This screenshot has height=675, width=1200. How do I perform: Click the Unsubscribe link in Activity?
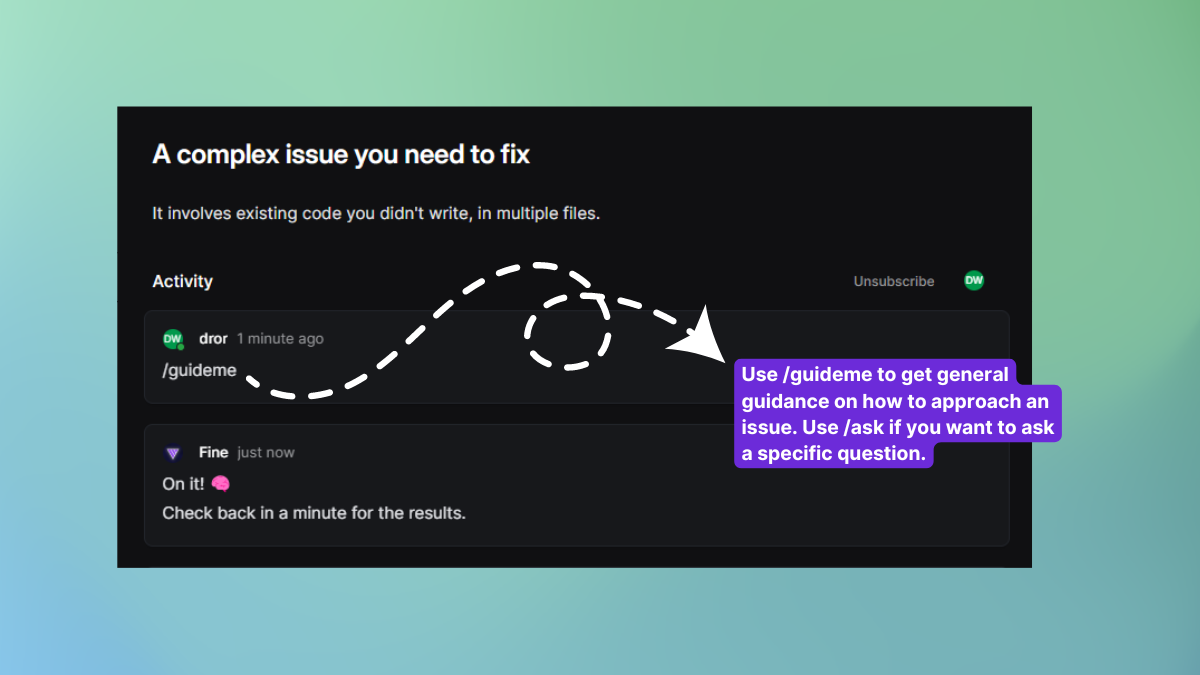point(893,281)
